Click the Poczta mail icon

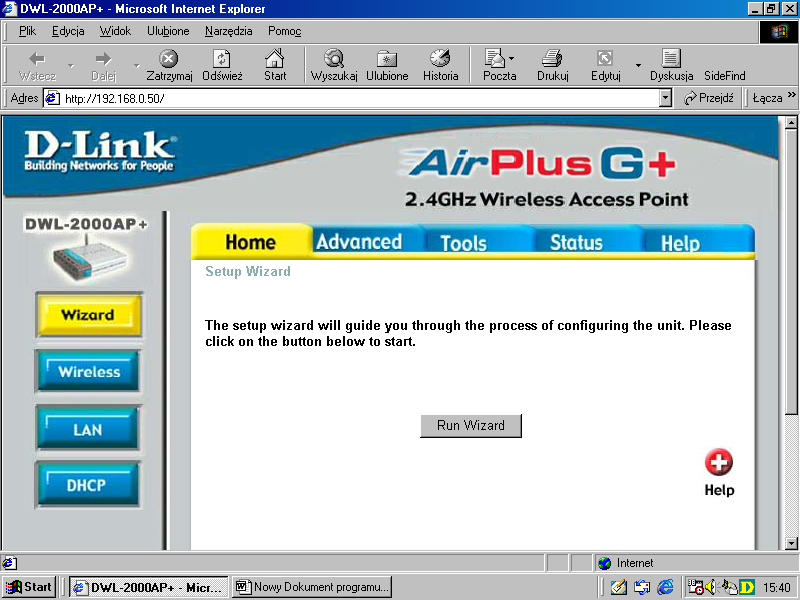(494, 59)
